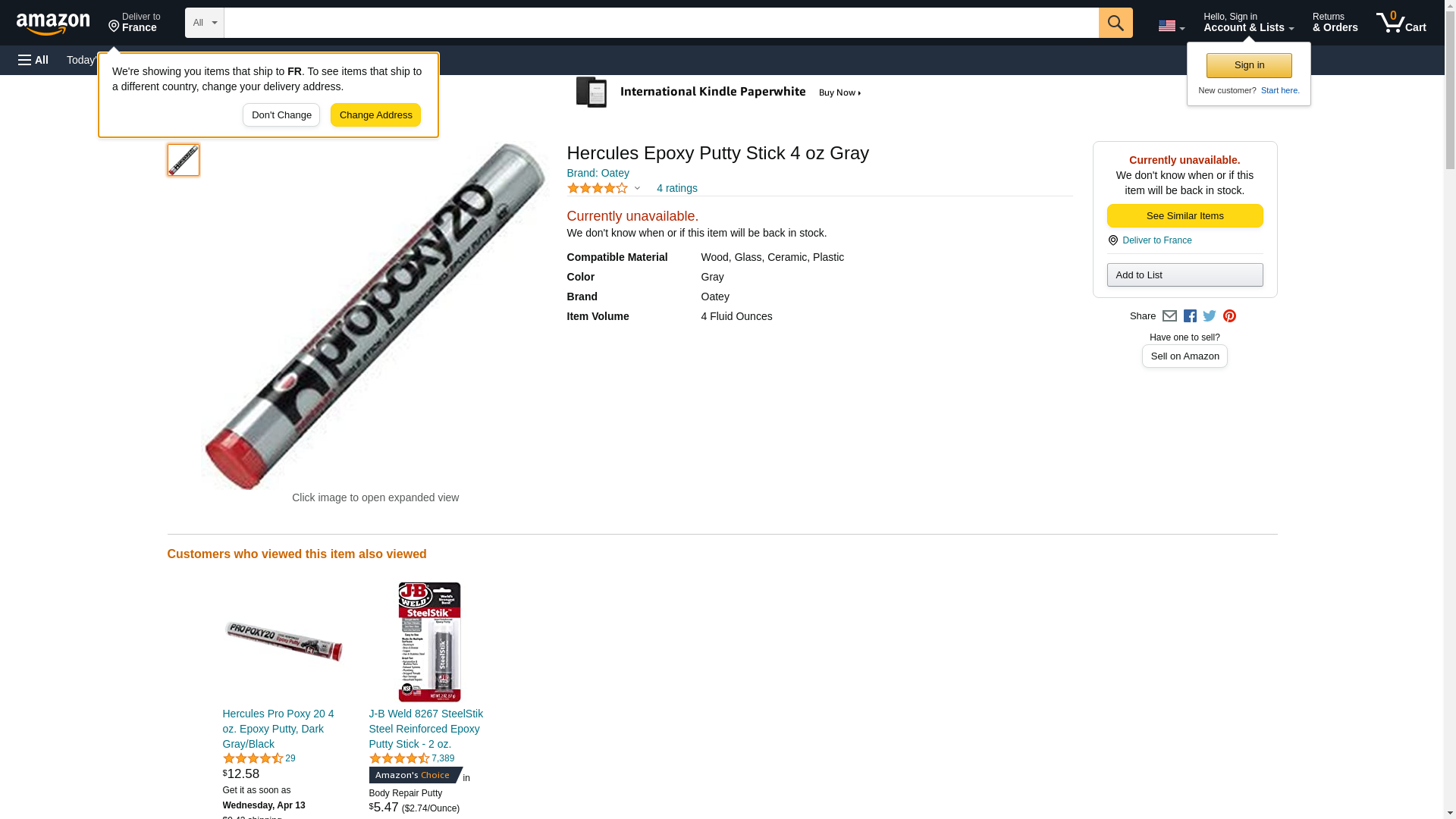Open Account & Lists menu
The height and width of the screenshot is (819, 1456).
[1248, 23]
